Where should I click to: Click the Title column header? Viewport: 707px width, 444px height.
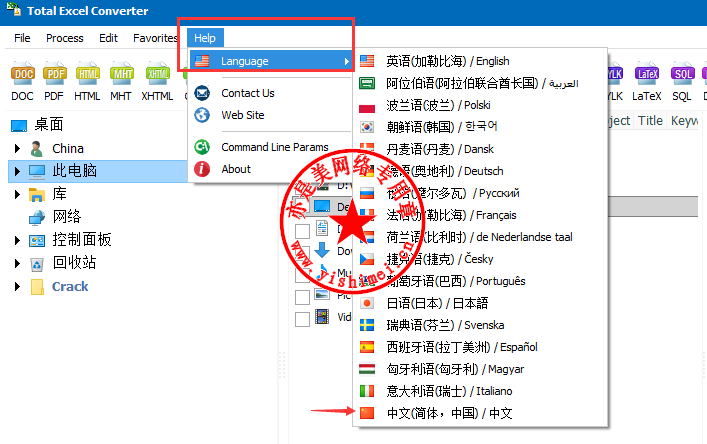click(x=650, y=120)
